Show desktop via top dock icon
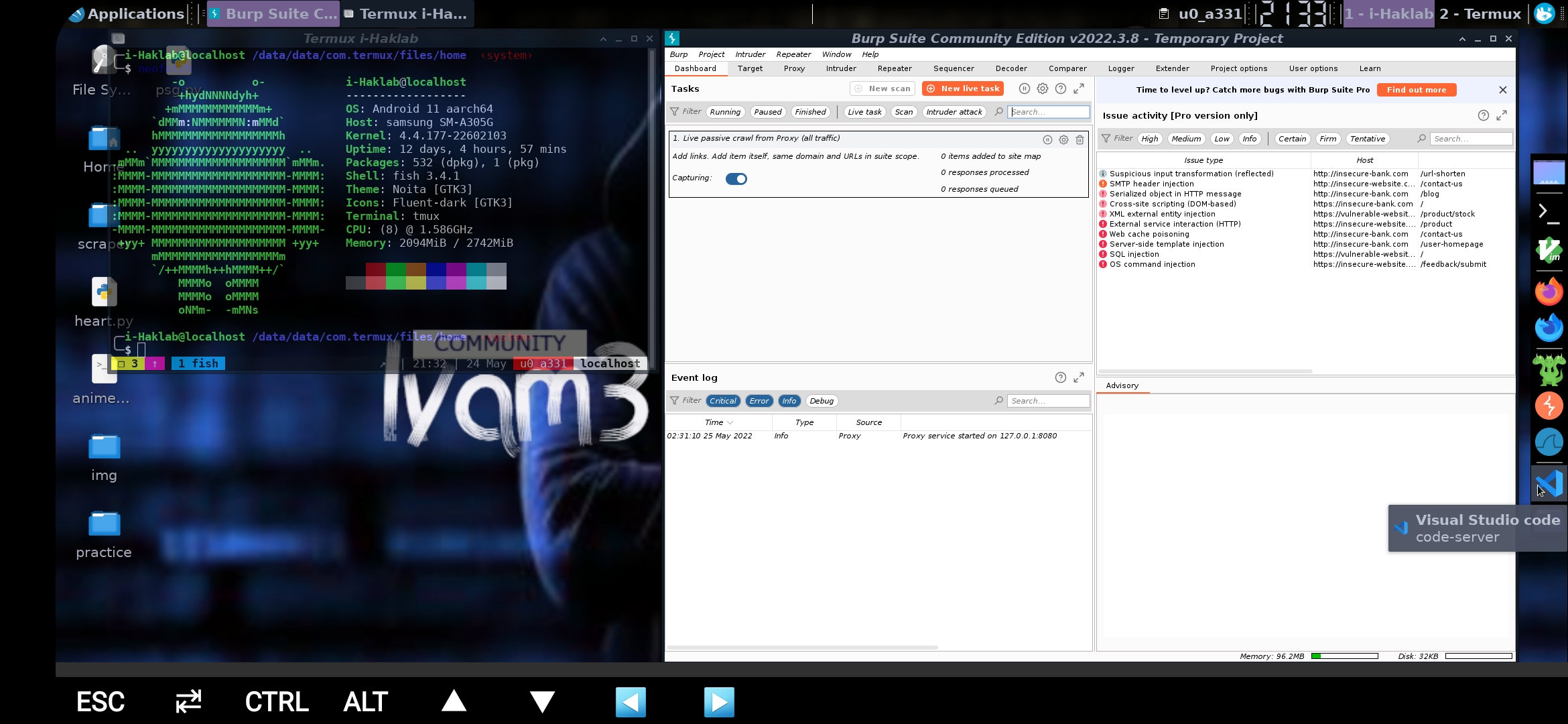The width and height of the screenshot is (1568, 724). coord(1549,172)
